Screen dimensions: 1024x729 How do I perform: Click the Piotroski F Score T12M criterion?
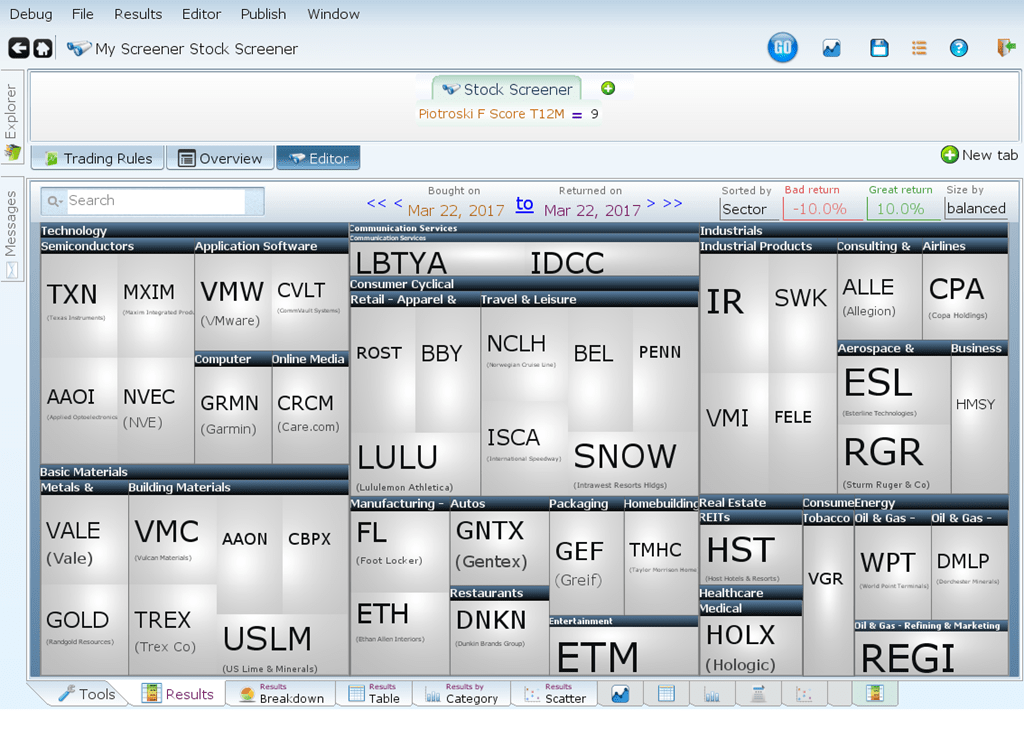pyautogui.click(x=491, y=114)
